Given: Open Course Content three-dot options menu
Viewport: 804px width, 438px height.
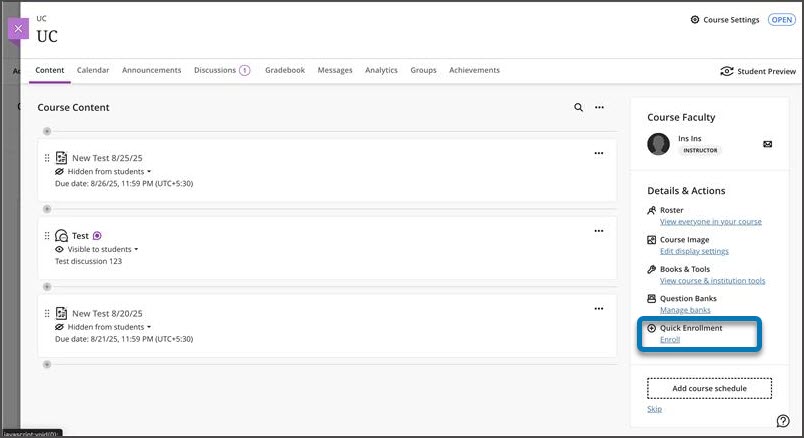Looking at the screenshot, I should pos(599,107).
